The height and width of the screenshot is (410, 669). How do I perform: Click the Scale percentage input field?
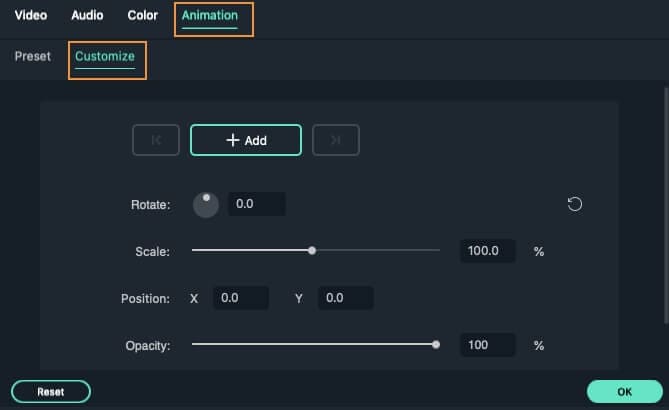tap(488, 251)
